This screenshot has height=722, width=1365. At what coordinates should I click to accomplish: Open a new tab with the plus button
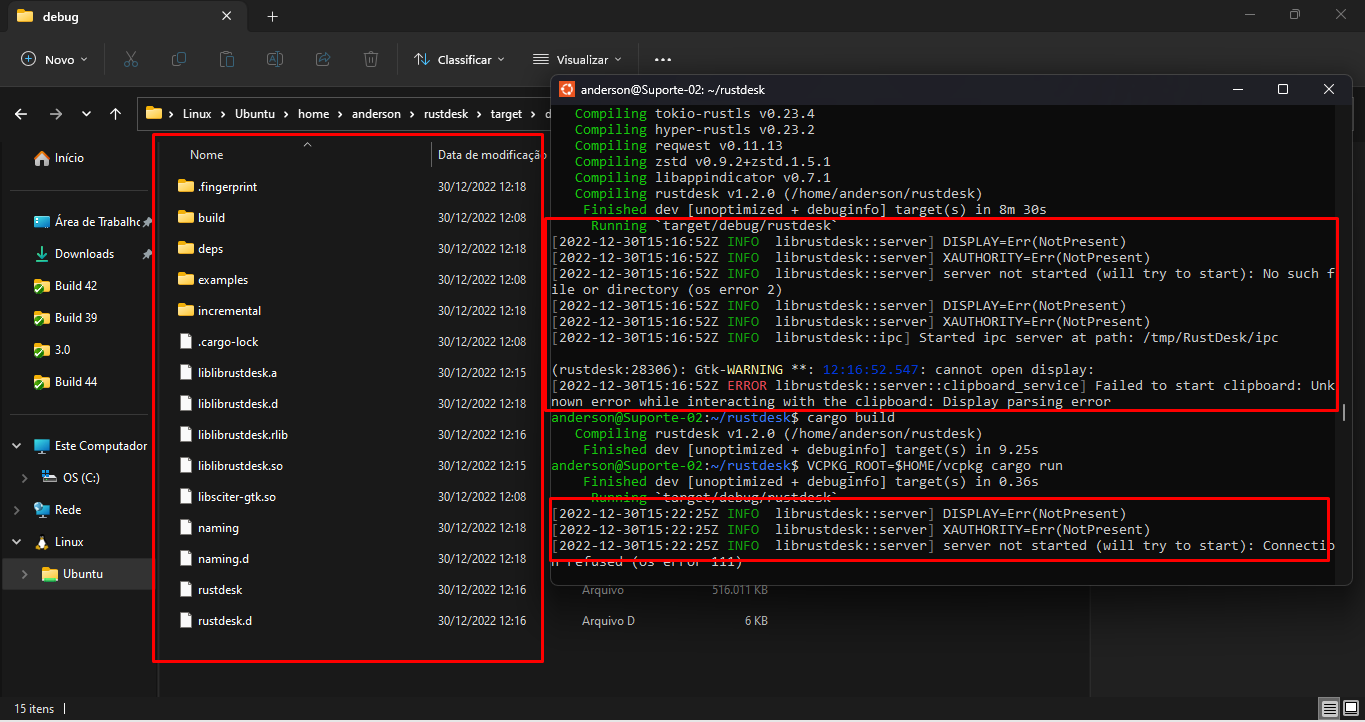point(272,16)
